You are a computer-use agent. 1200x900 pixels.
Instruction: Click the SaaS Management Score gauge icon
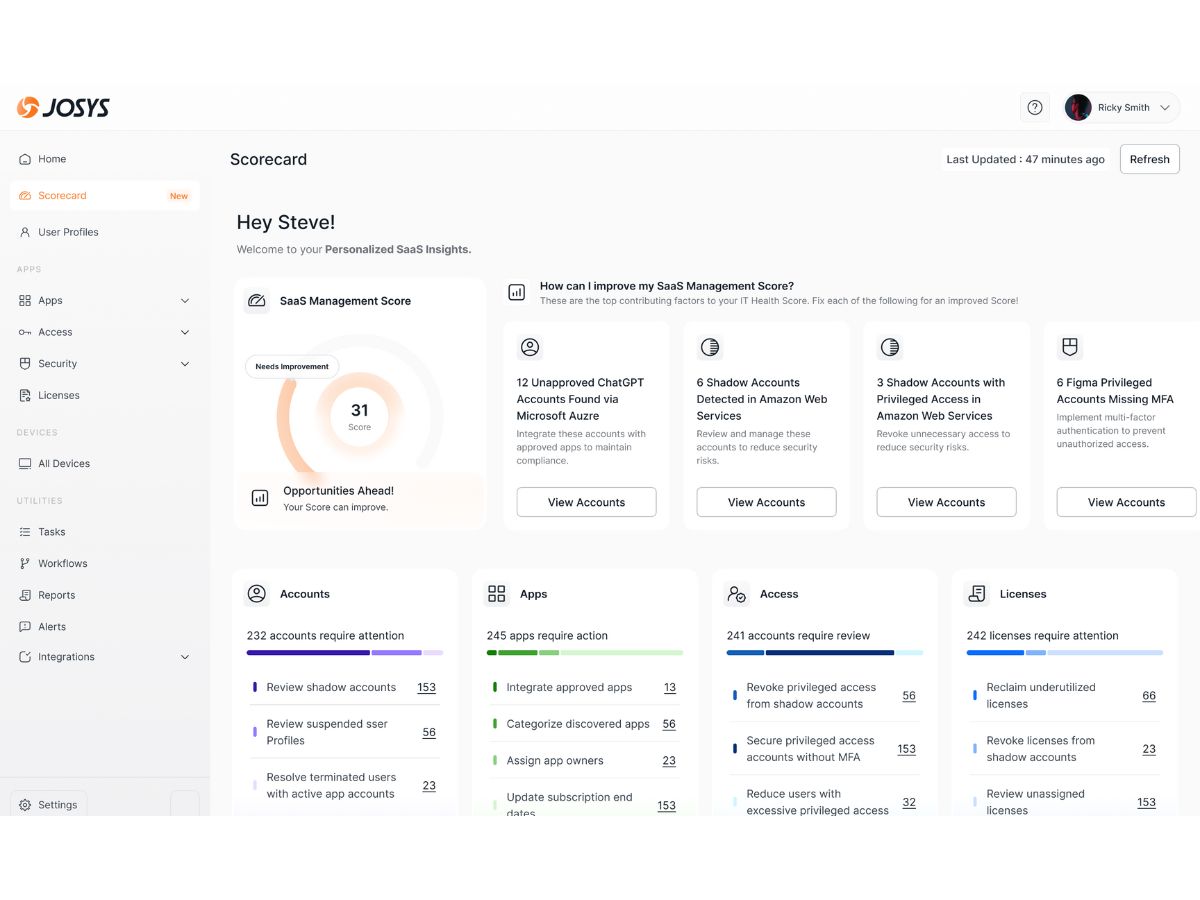pyautogui.click(x=257, y=301)
